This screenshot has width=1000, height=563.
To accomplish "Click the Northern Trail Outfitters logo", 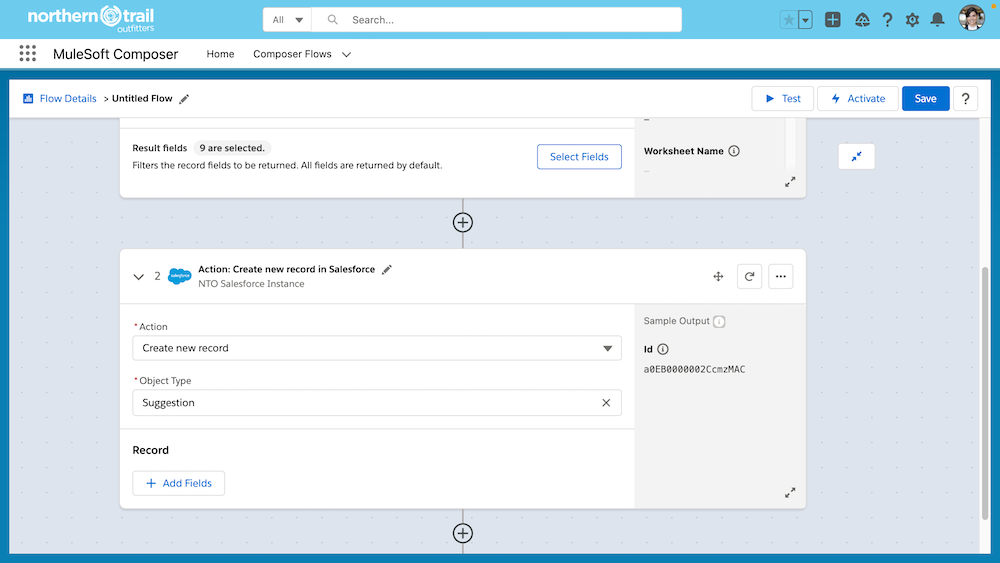I will (91, 18).
